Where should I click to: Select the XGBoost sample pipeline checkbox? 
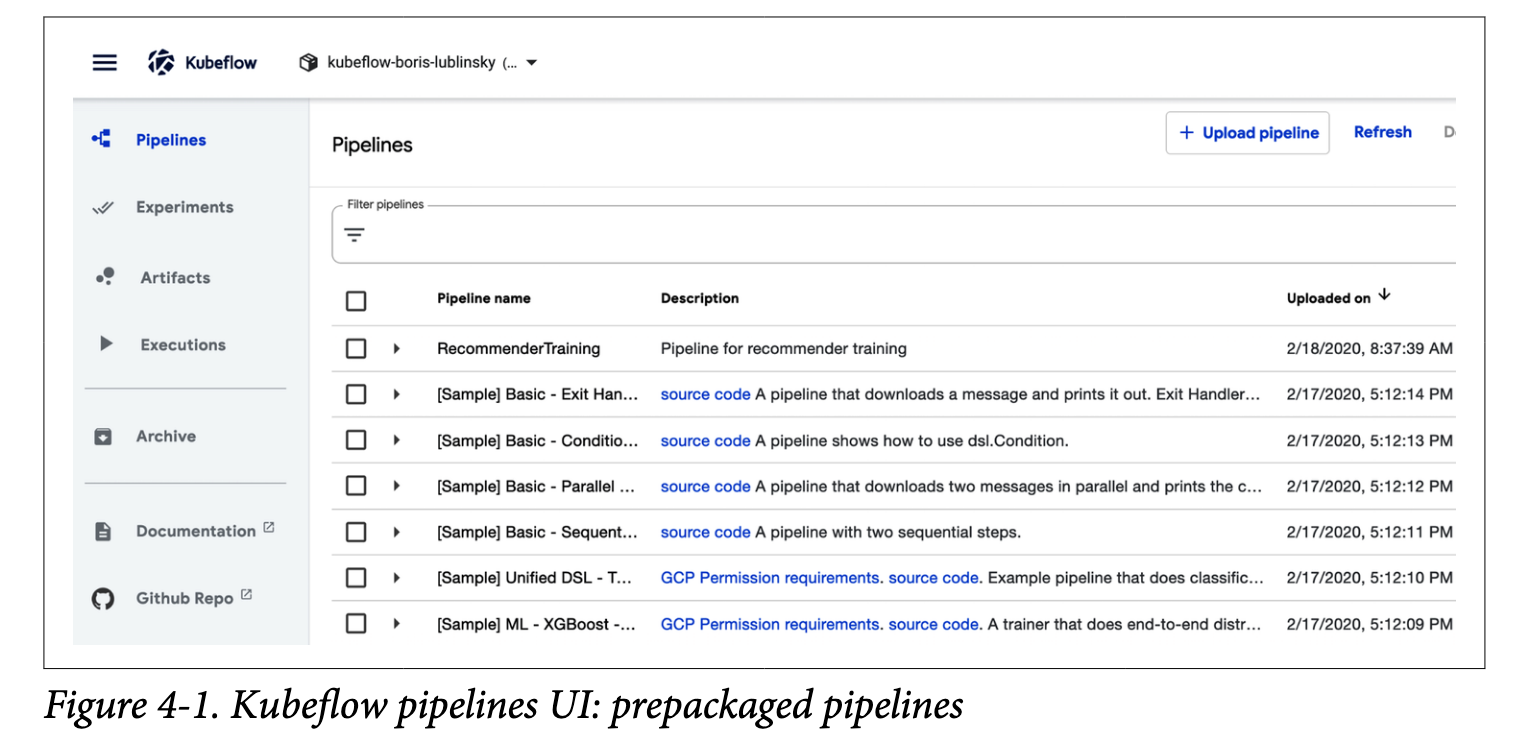pos(356,624)
